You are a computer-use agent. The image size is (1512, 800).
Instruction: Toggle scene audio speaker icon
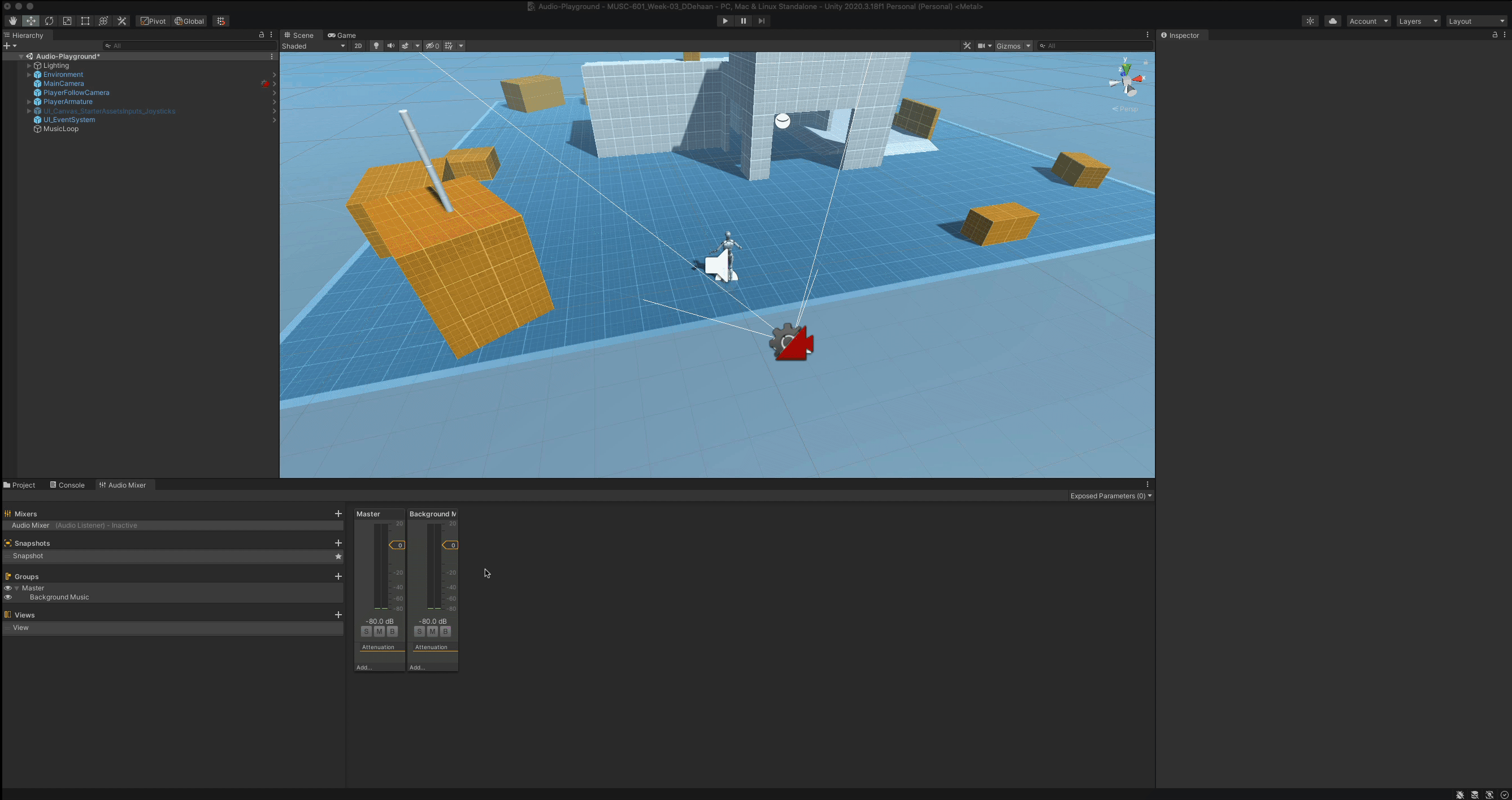pyautogui.click(x=391, y=46)
